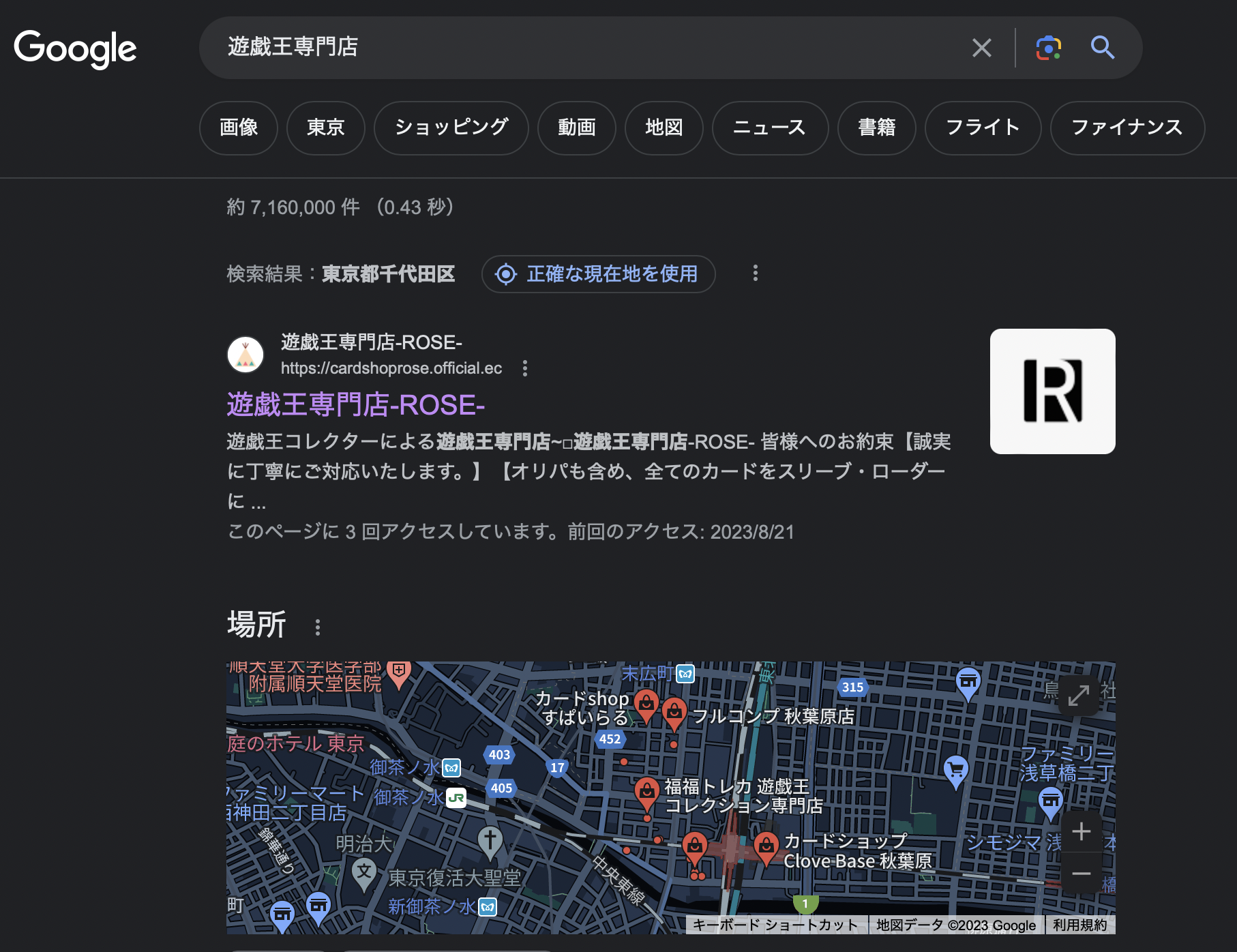Click the 東京都千代田区 location text

tap(388, 274)
